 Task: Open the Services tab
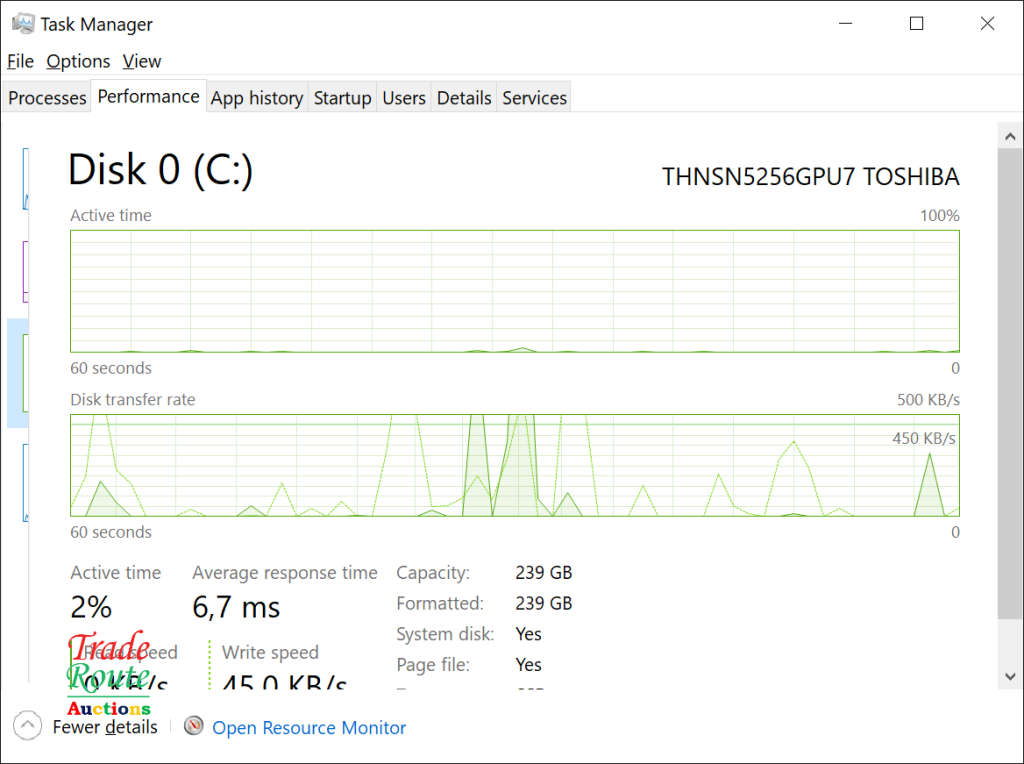click(534, 98)
